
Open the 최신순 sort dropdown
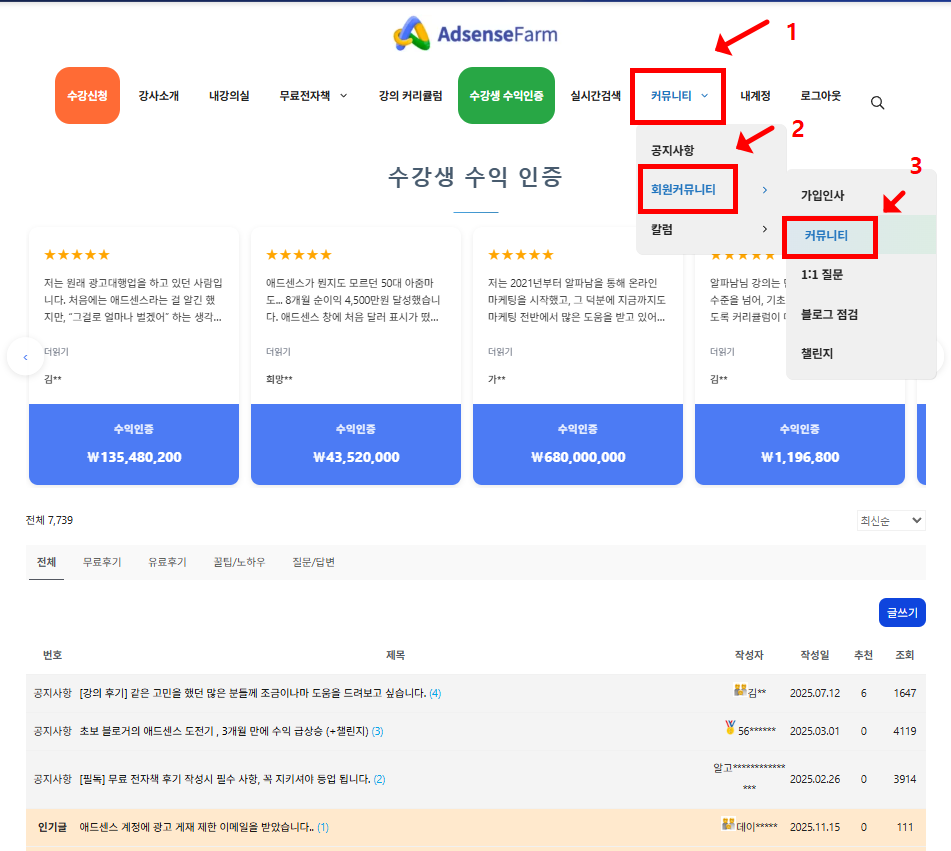tap(891, 520)
